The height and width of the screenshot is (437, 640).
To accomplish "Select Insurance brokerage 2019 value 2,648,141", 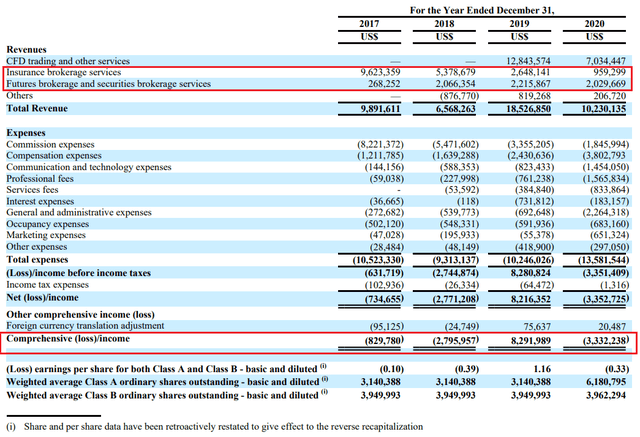I will click(x=531, y=72).
